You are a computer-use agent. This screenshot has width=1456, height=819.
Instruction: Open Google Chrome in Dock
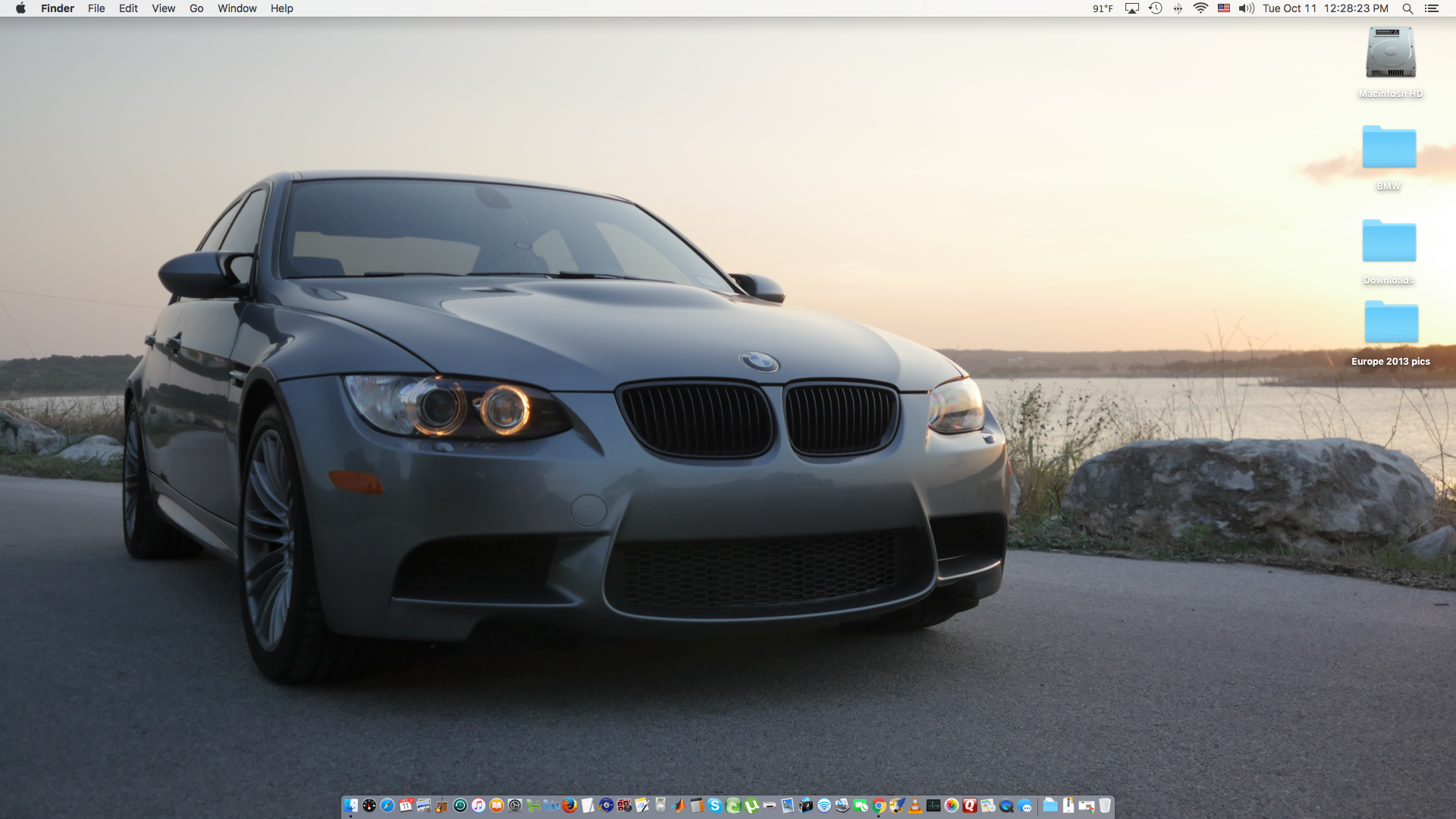879,805
